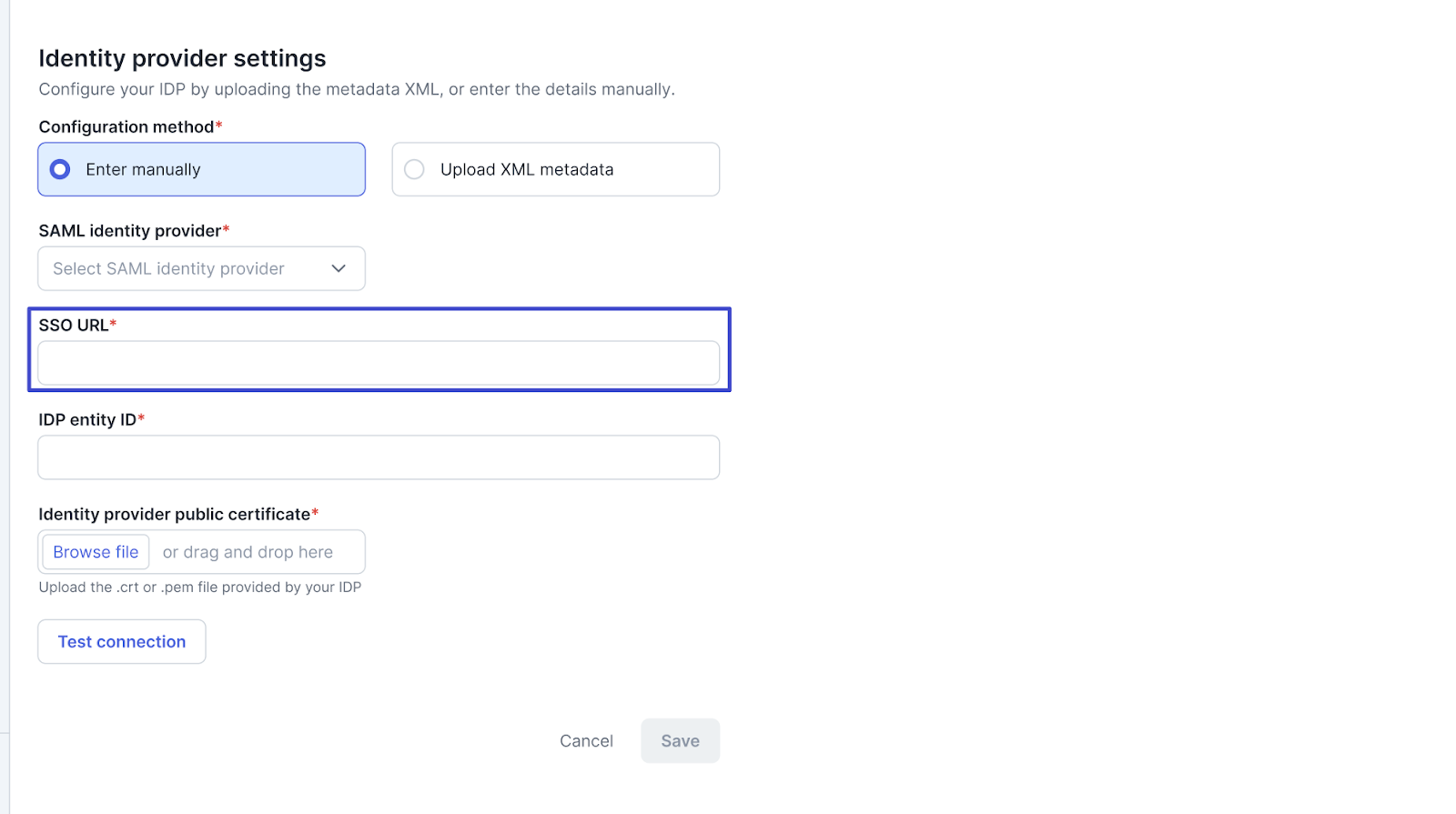
Task: Focus the SSO URL text field
Action: (379, 363)
